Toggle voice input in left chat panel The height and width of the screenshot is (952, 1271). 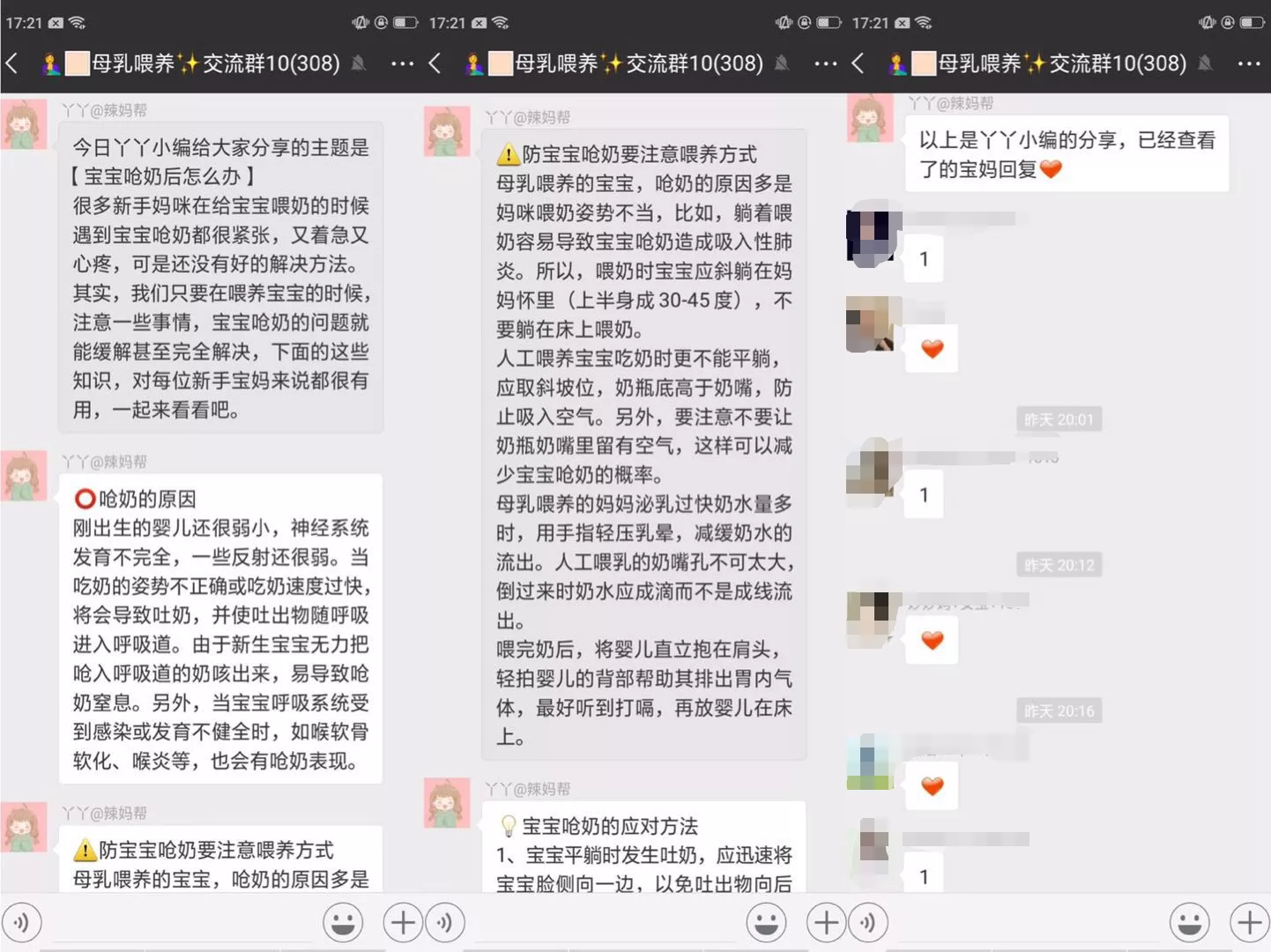(21, 923)
